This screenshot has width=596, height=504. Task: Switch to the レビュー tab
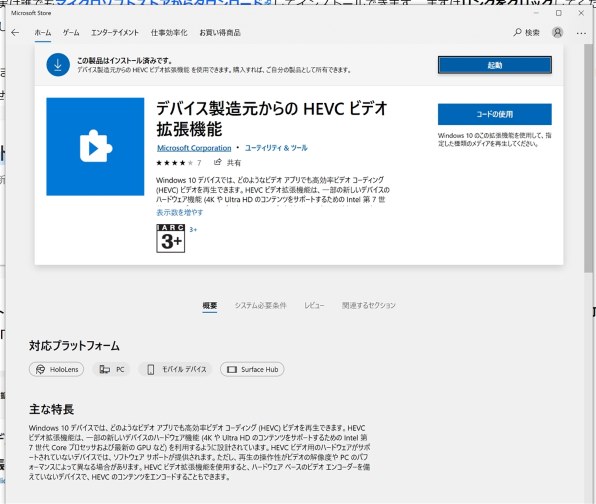click(314, 305)
